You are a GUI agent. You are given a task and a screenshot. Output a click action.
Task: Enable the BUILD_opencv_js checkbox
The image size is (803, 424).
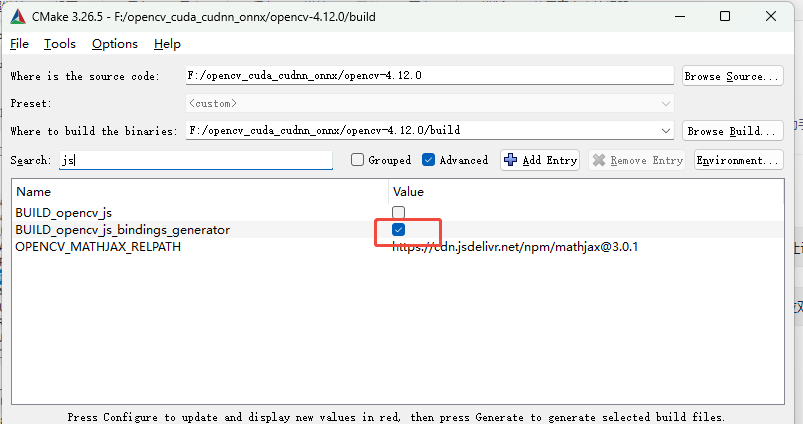[399, 212]
